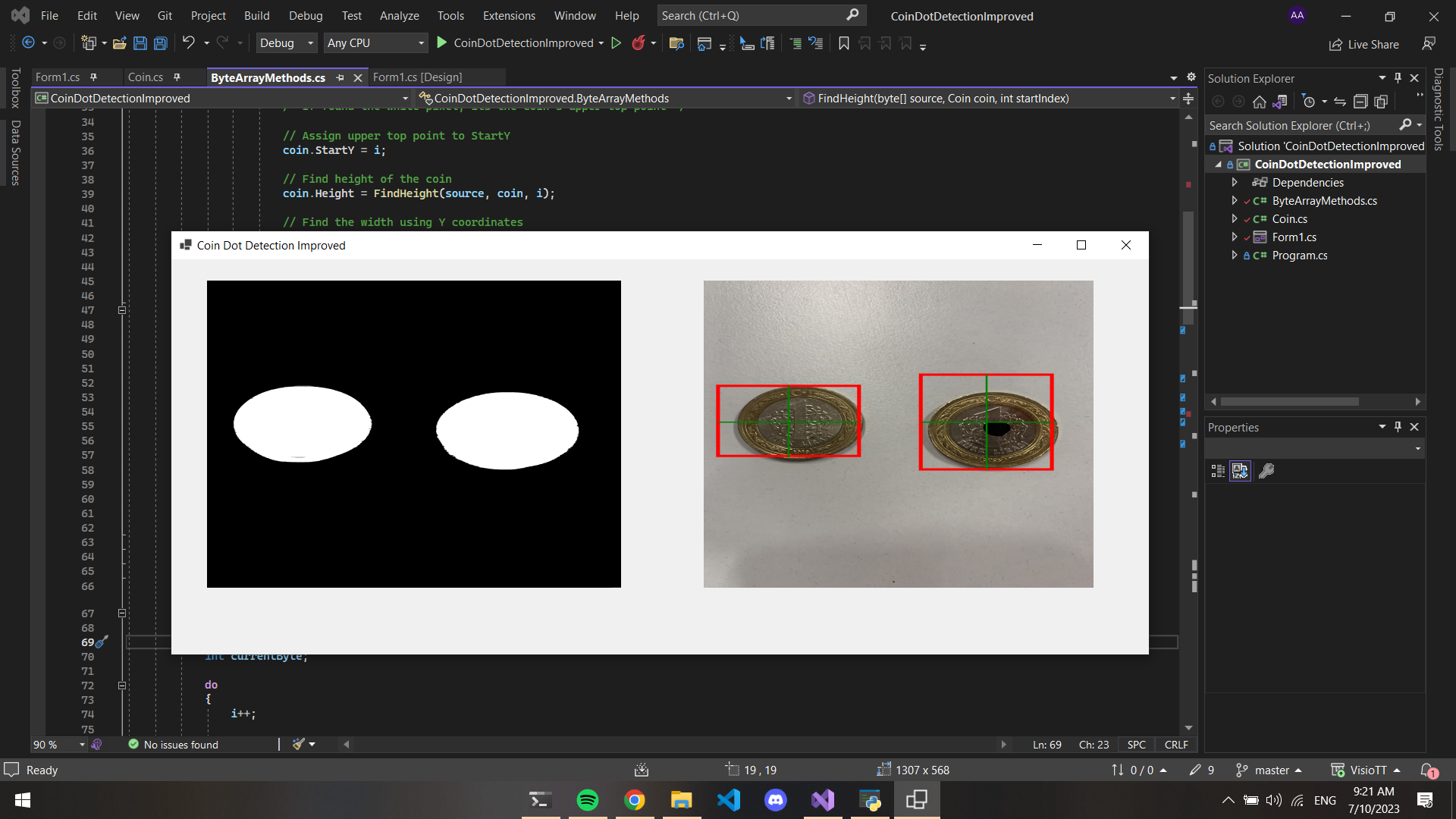Open the Any CPU platform dropdown

coord(375,43)
